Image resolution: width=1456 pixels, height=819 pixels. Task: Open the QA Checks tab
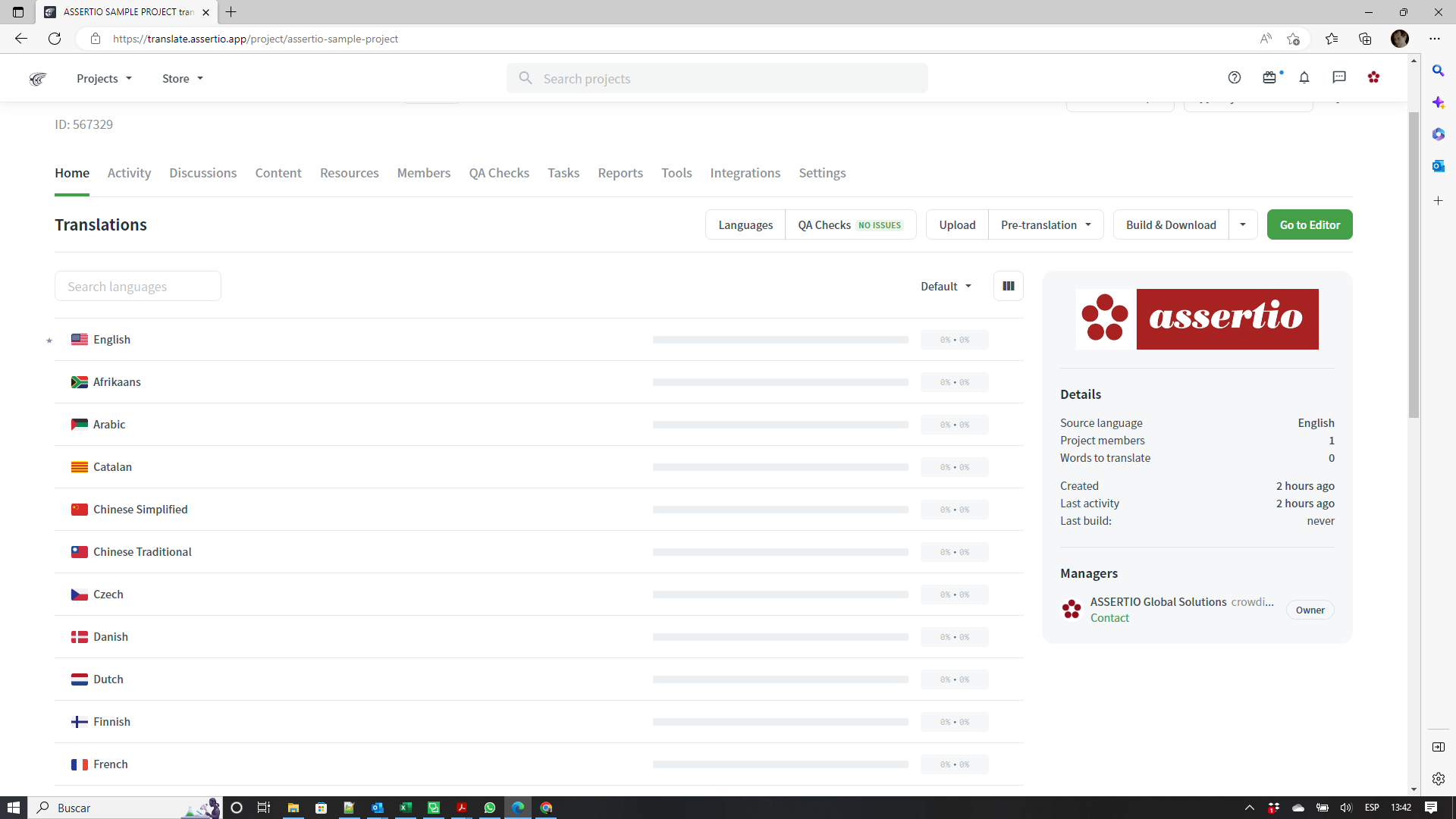[x=499, y=173]
